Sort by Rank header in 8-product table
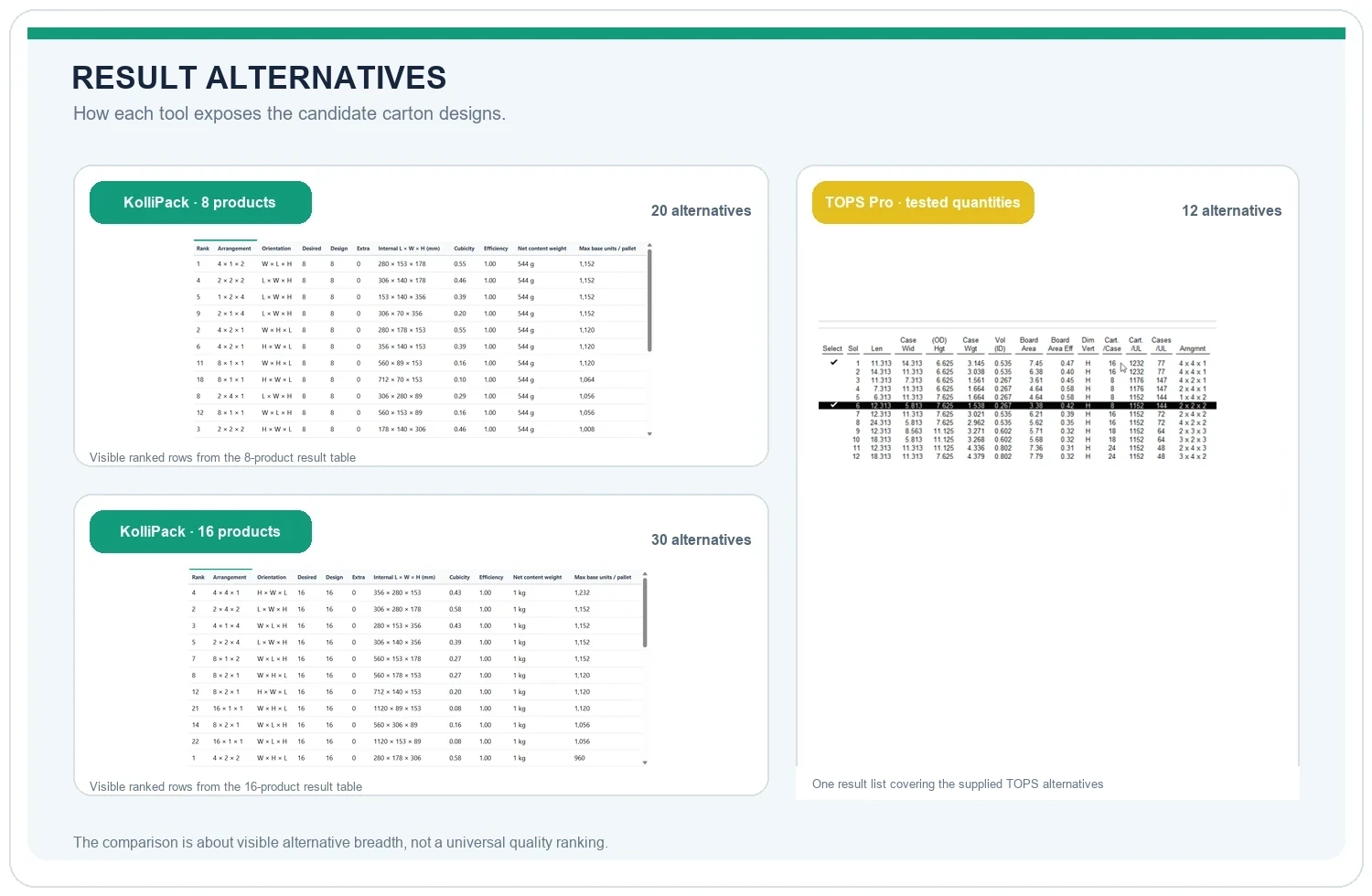This screenshot has width=1372, height=896. [203, 249]
